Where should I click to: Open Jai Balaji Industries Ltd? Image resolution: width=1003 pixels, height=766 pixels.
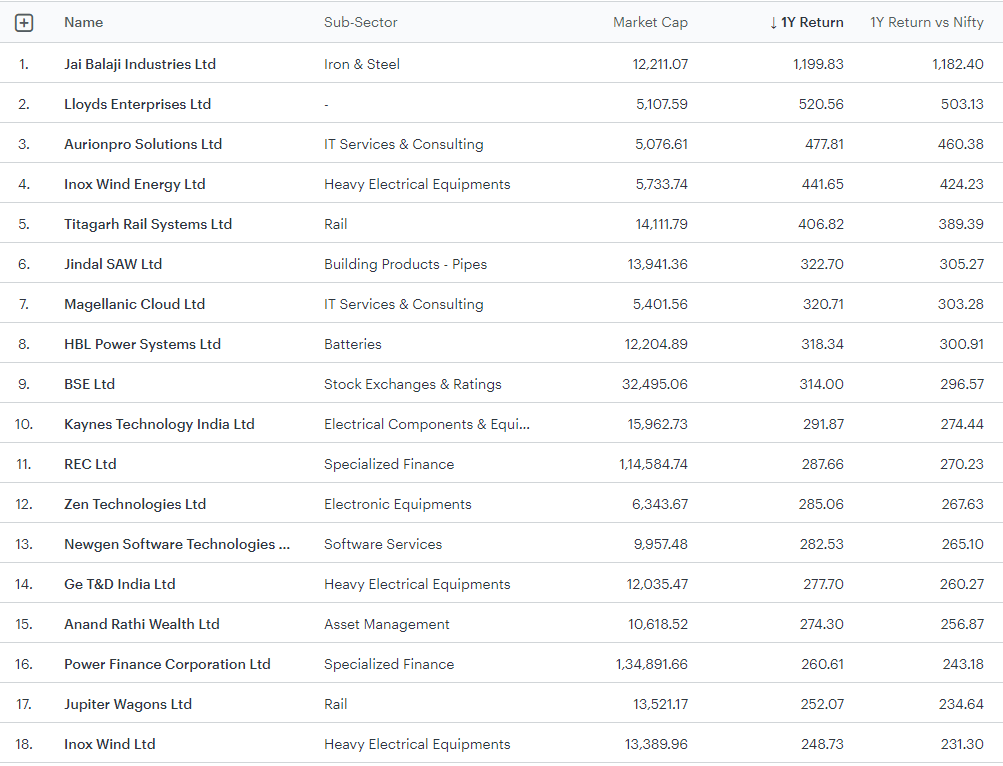coord(139,64)
